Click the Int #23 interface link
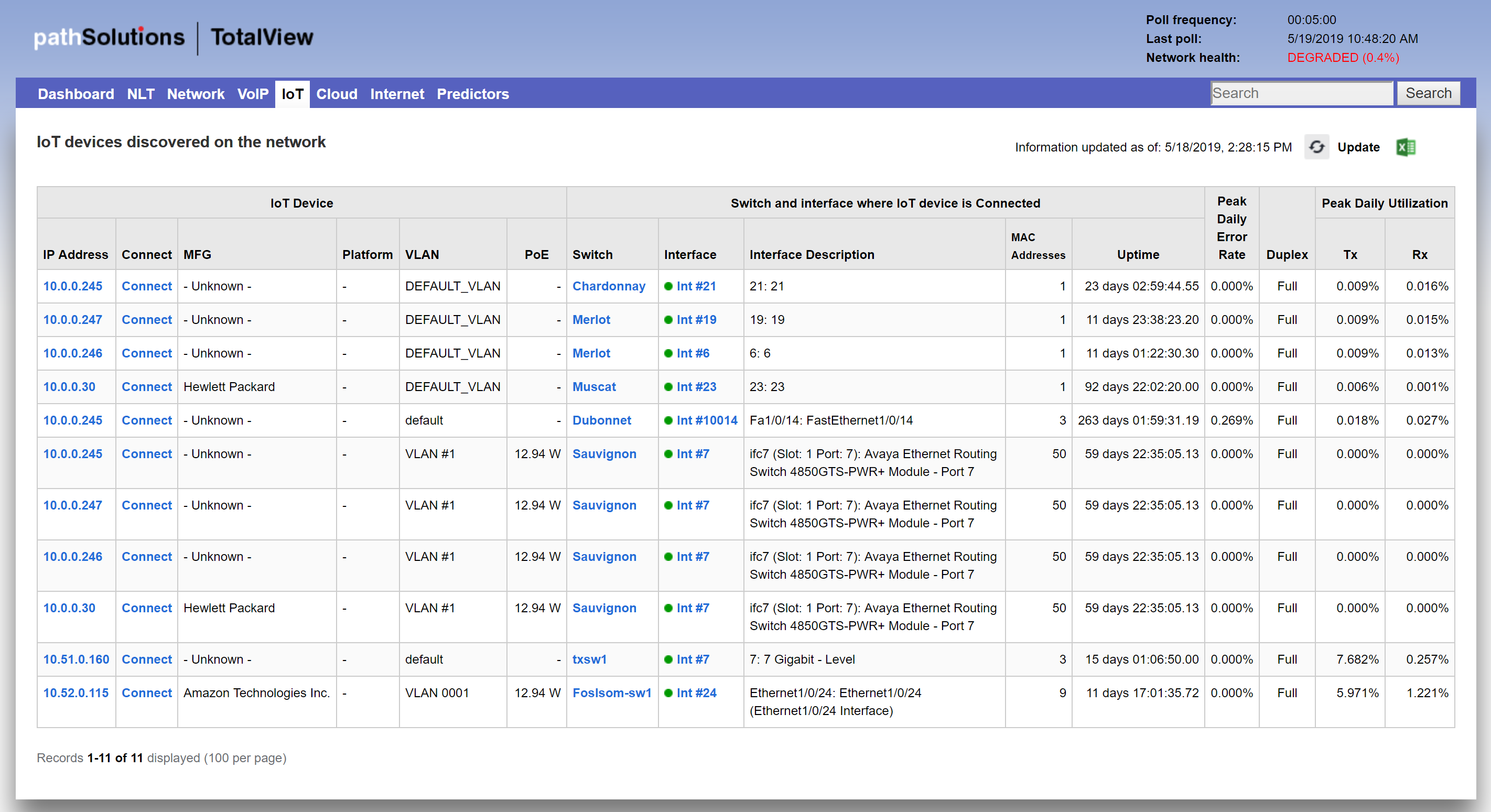 pos(696,387)
